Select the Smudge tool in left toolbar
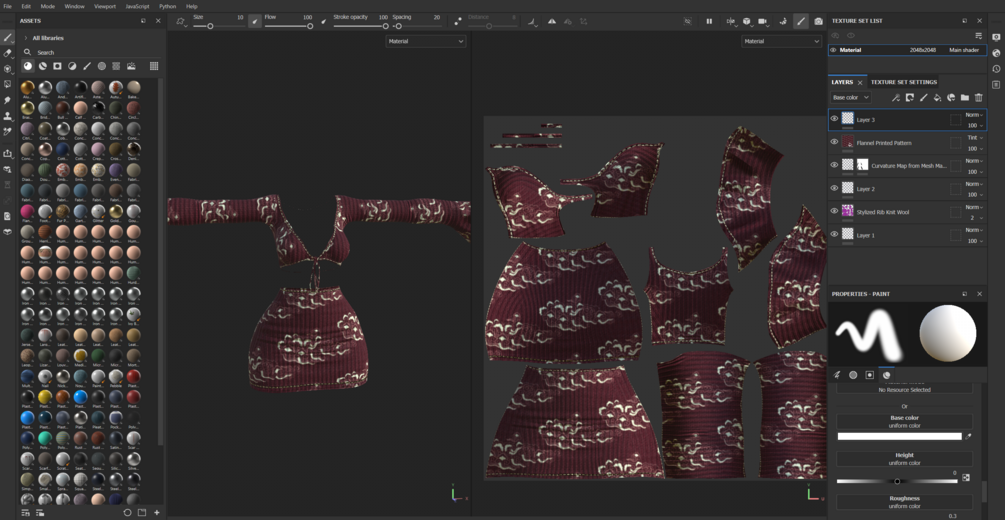Viewport: 1005px width, 520px height. [x=8, y=100]
